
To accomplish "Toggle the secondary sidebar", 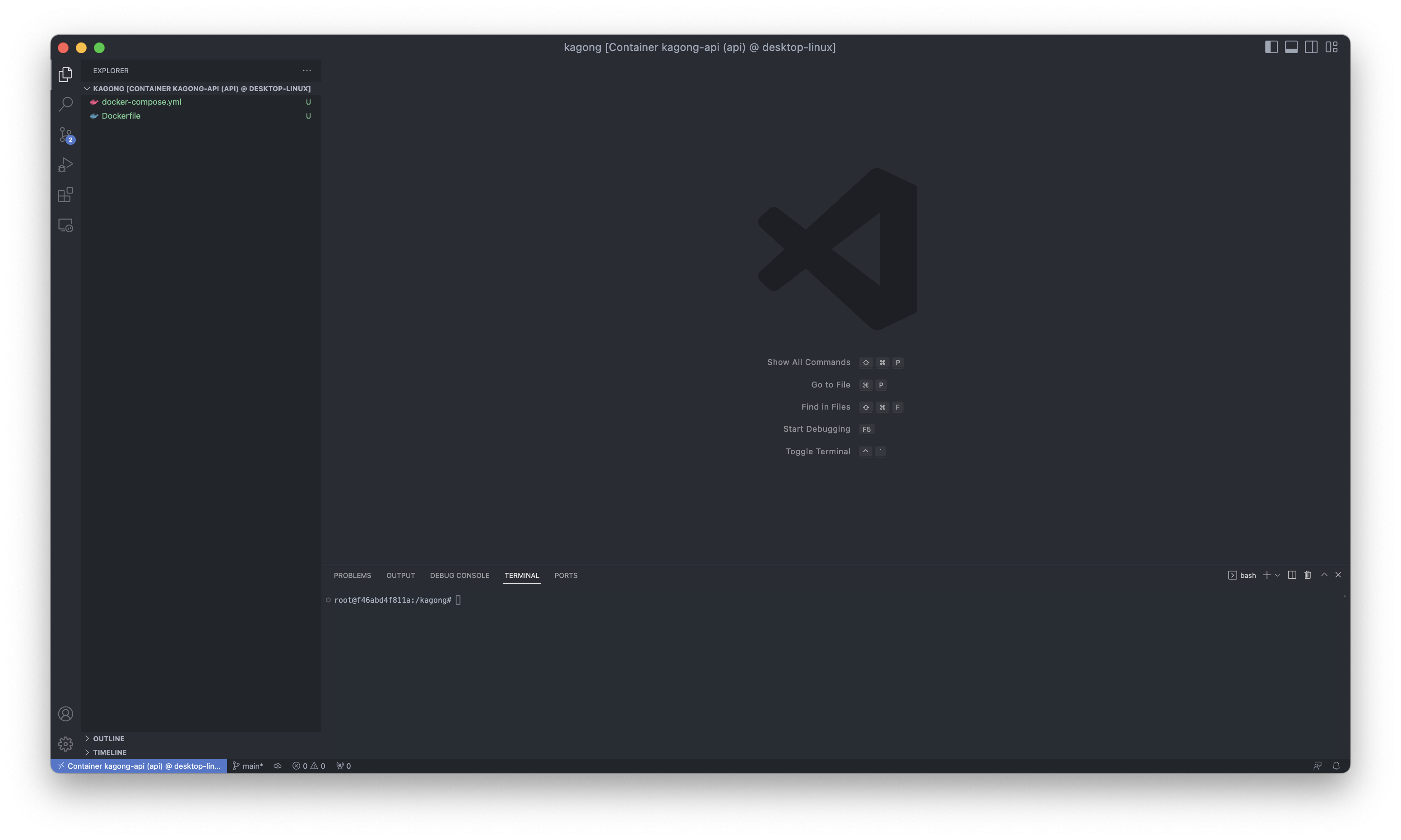I will coord(1312,47).
